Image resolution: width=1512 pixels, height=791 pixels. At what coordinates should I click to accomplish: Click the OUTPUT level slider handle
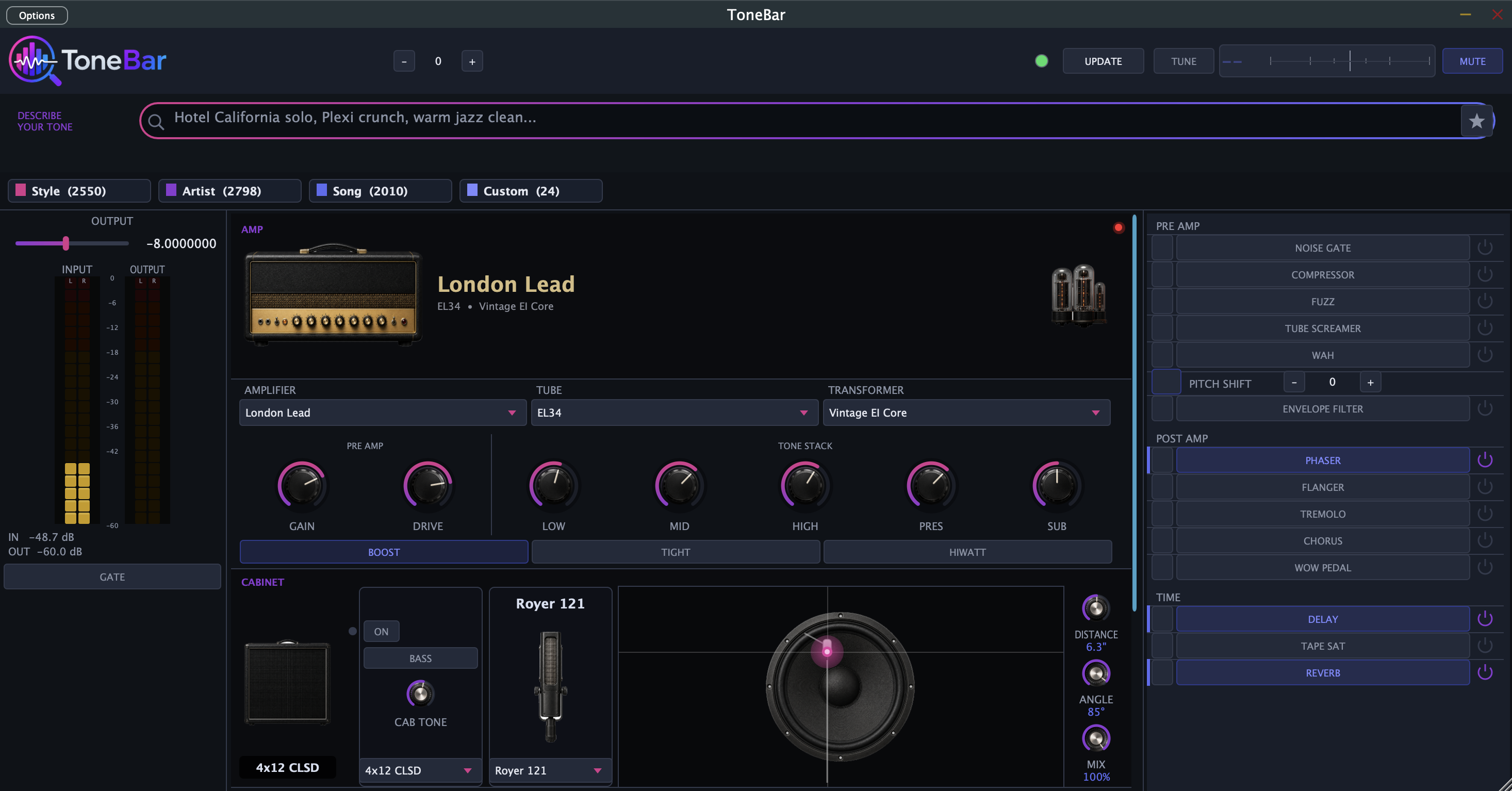[65, 243]
